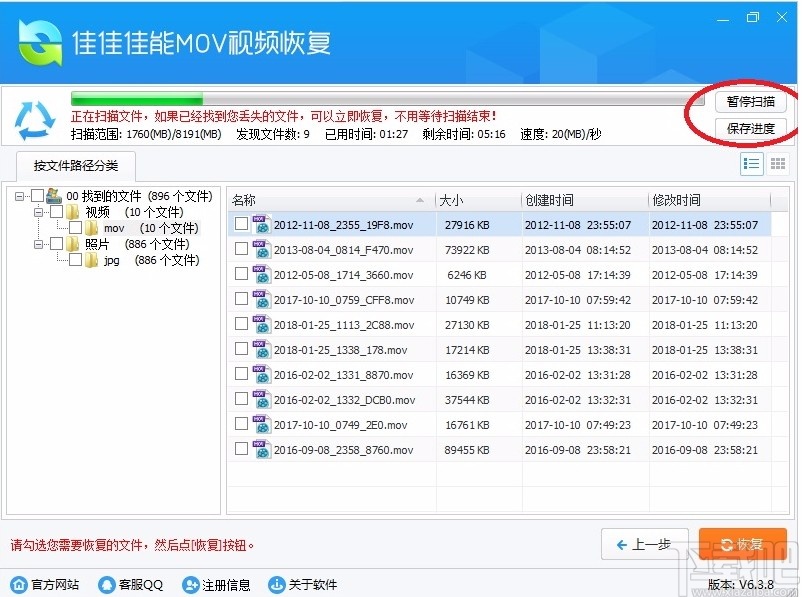Check the box for 2013-08-04_0814_F470.mov
Image resolution: width=802 pixels, height=597 pixels.
(241, 251)
